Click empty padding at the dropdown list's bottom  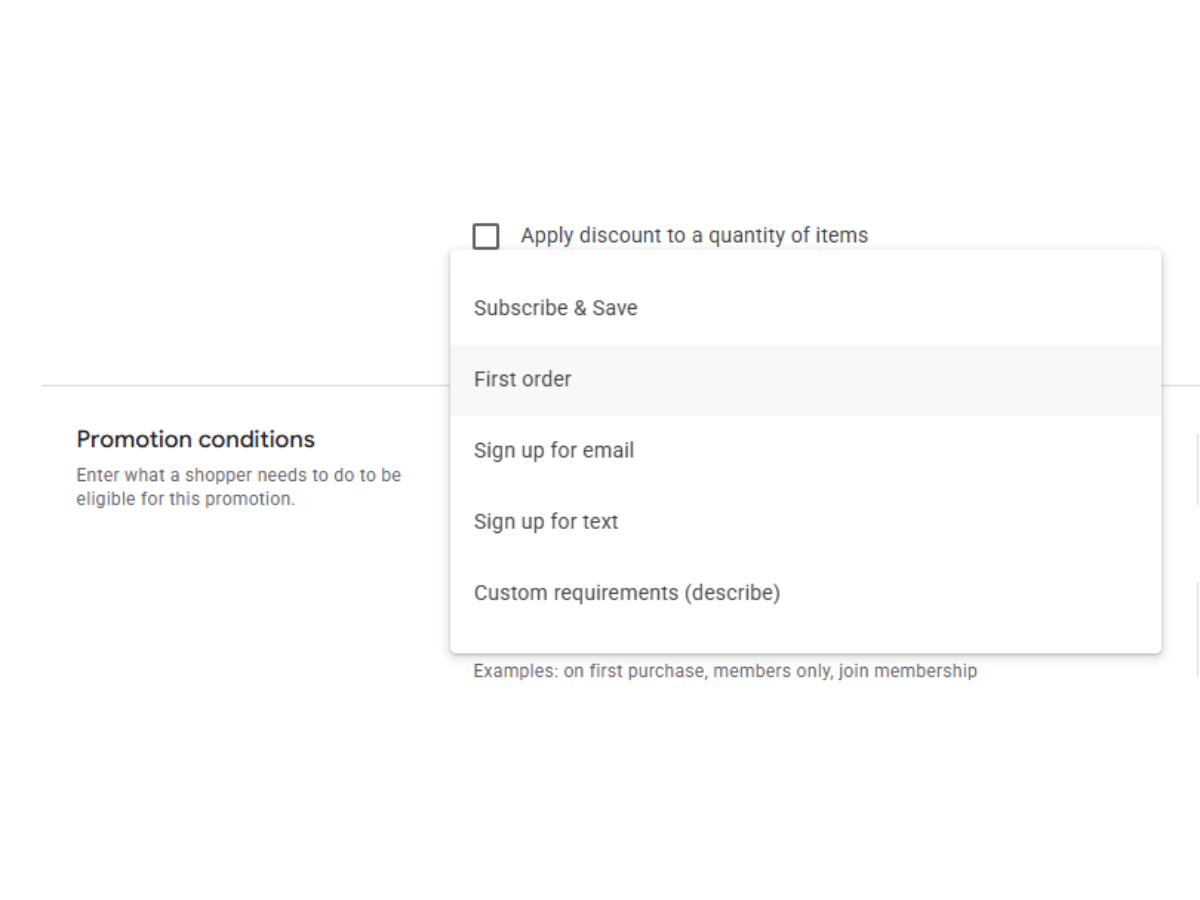[x=806, y=641]
